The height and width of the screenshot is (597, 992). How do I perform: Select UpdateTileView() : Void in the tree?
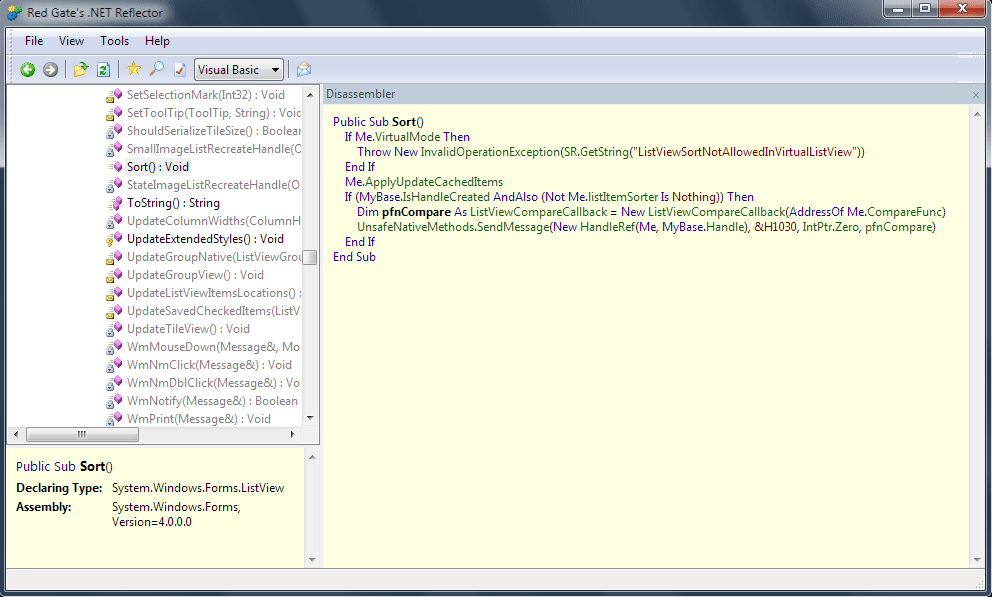(188, 329)
